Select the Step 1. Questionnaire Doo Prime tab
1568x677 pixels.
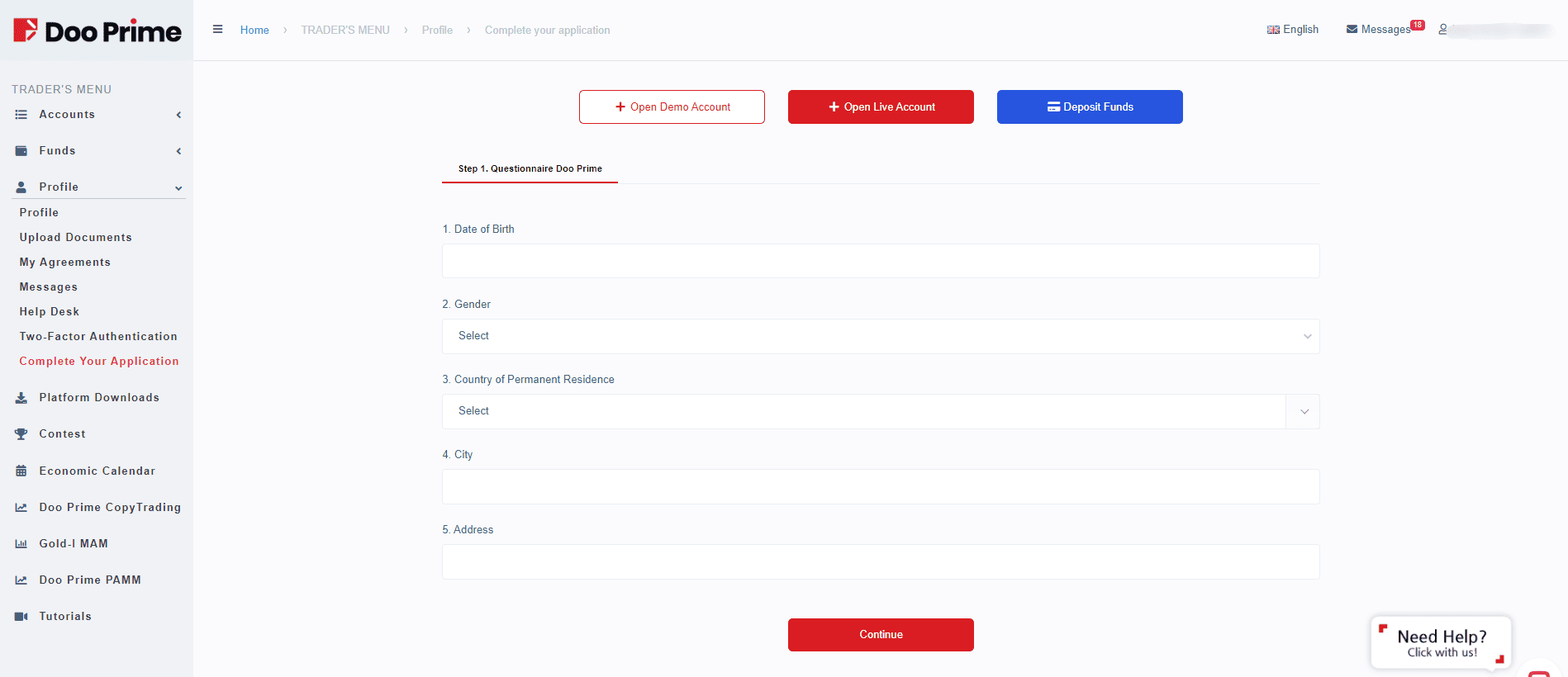(530, 168)
